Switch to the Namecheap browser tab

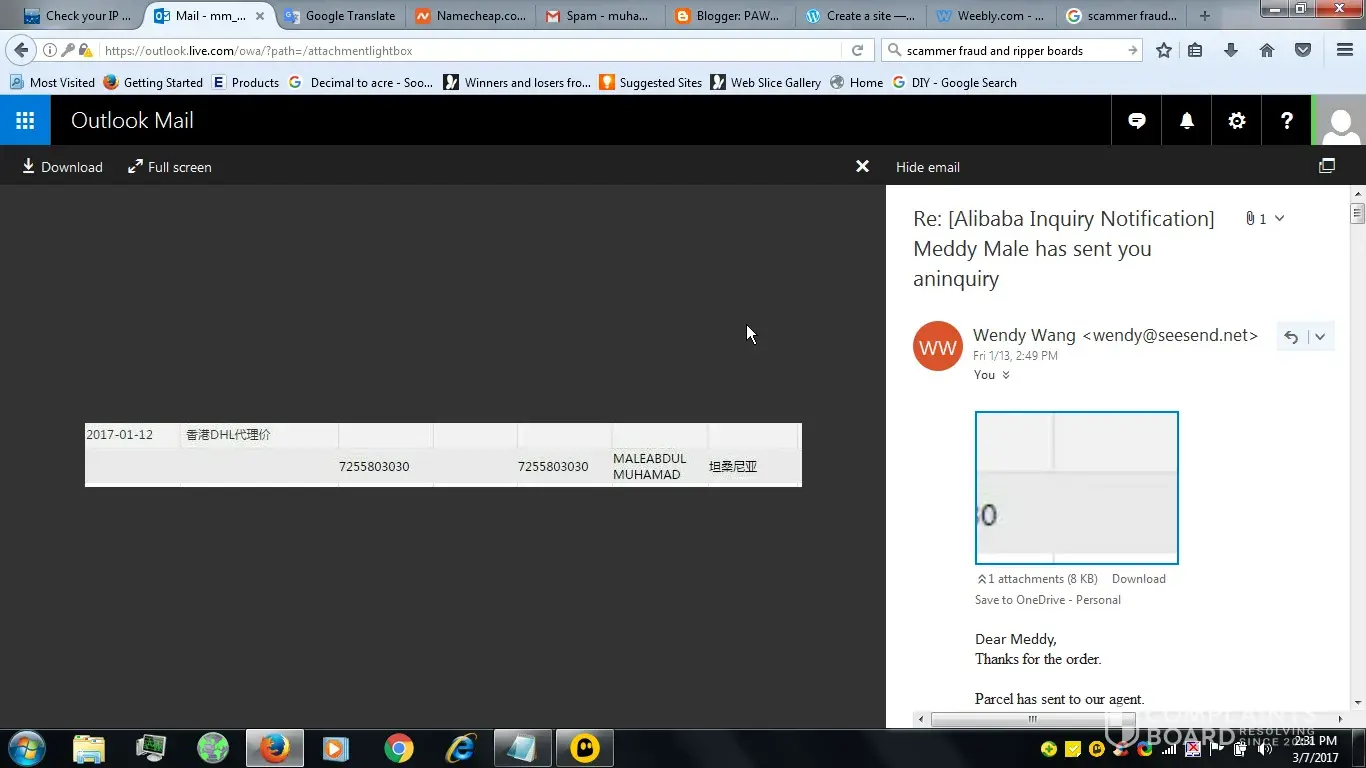click(471, 16)
